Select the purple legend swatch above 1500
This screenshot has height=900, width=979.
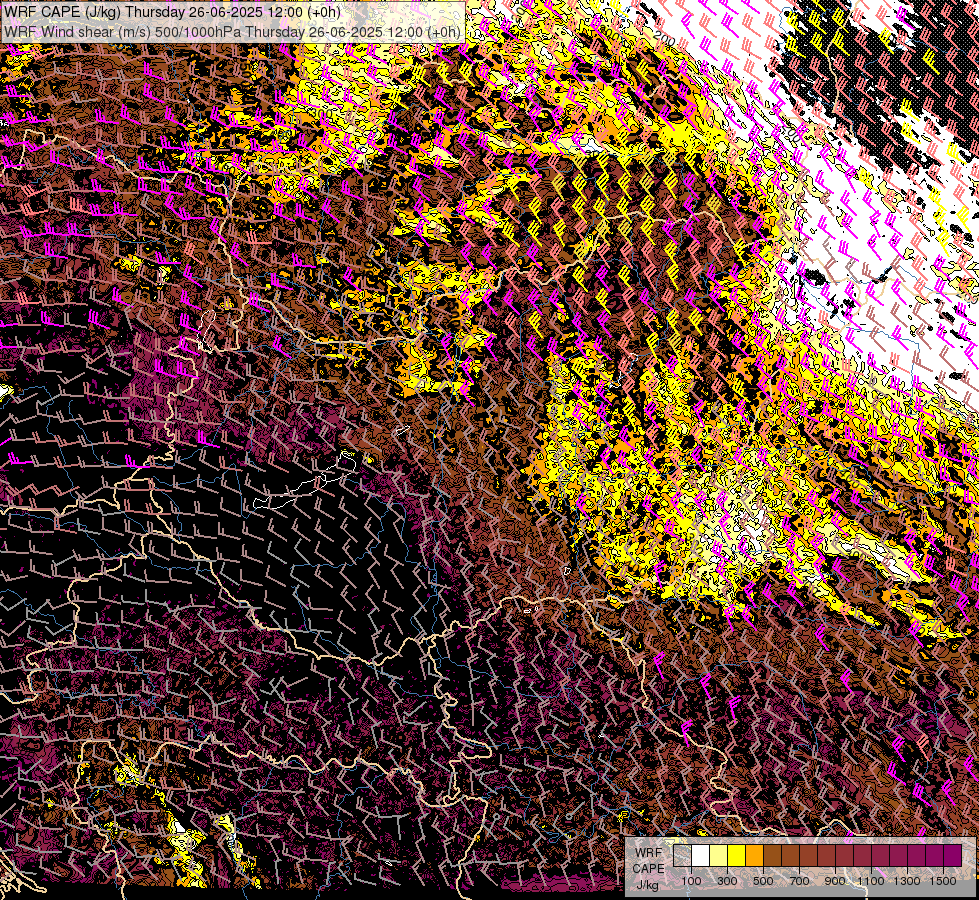point(953,856)
